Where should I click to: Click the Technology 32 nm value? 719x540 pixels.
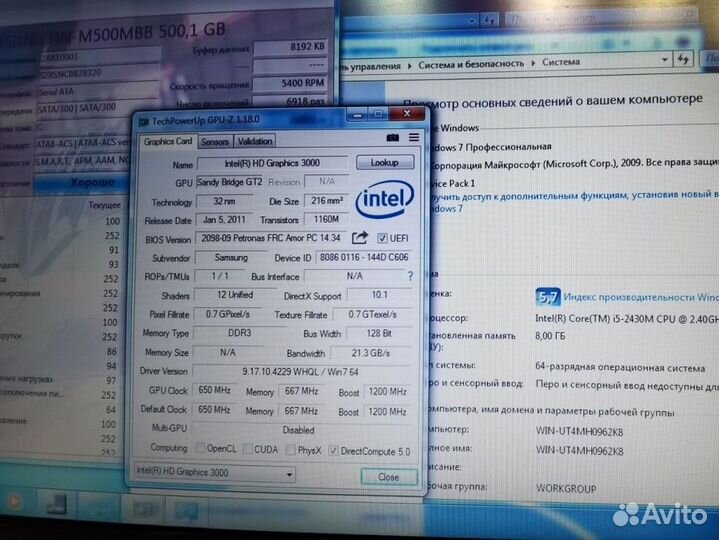coord(224,201)
